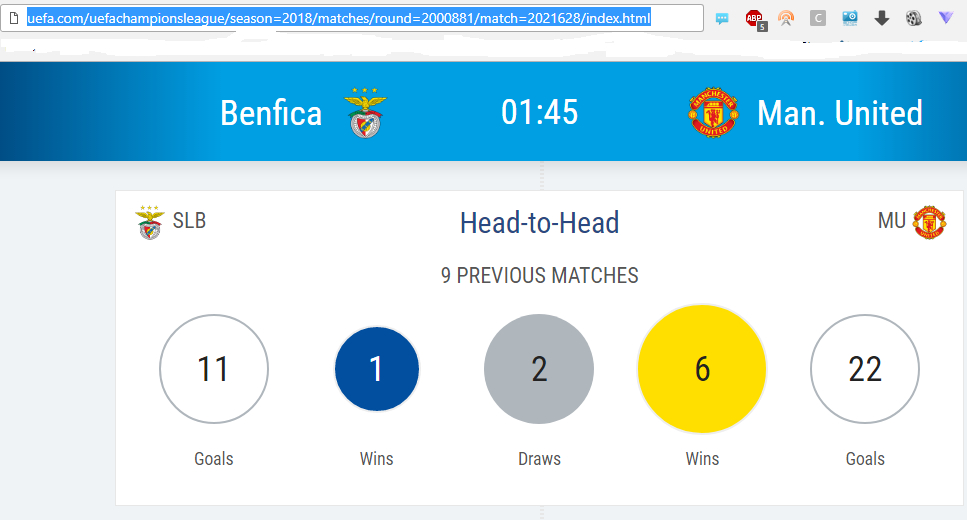This screenshot has height=520, width=967.
Task: Open the blue camera screenshot extension
Action: (x=850, y=18)
